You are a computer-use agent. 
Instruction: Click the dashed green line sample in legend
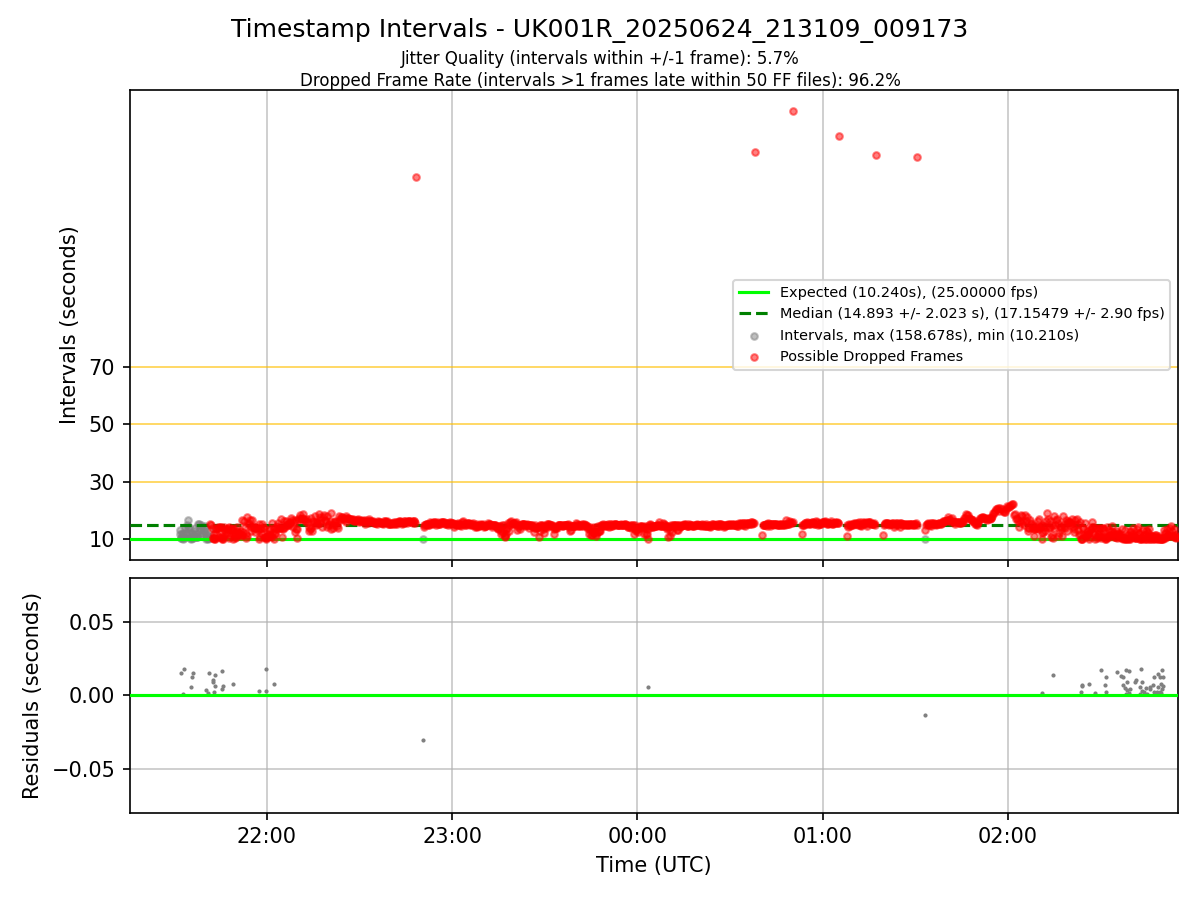pyautogui.click(x=755, y=313)
